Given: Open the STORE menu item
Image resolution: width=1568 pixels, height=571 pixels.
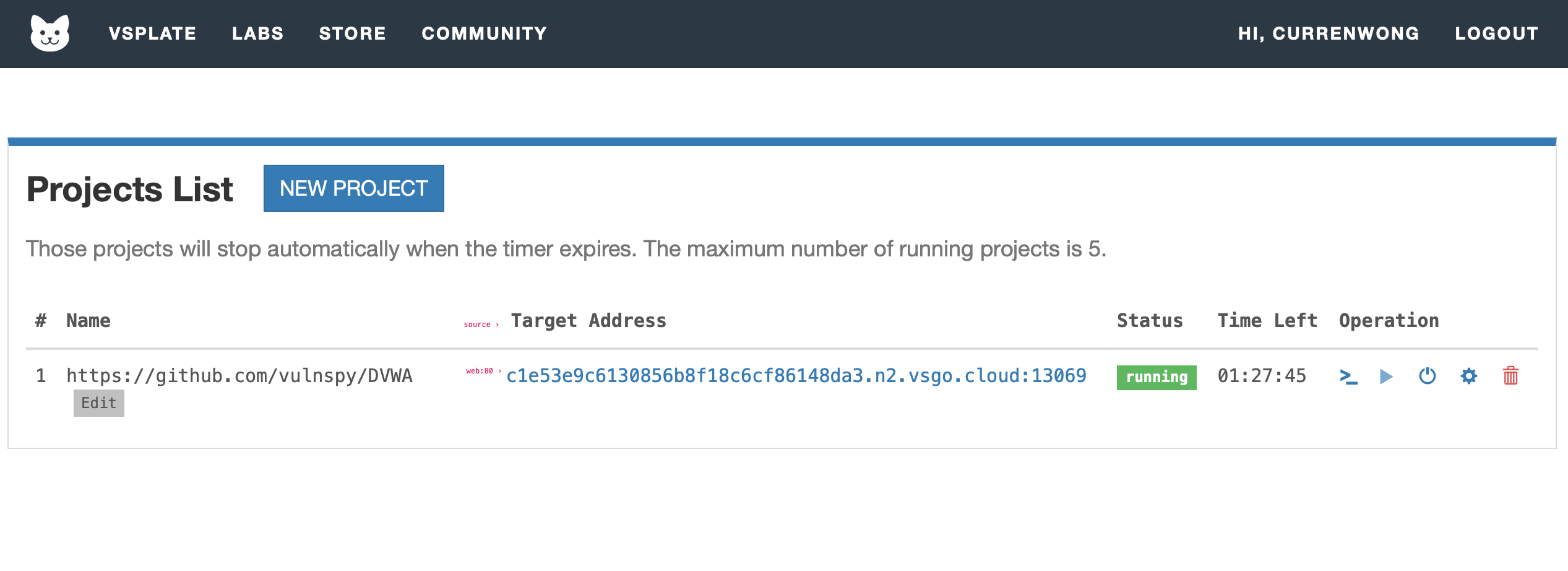Looking at the screenshot, I should coord(353,33).
